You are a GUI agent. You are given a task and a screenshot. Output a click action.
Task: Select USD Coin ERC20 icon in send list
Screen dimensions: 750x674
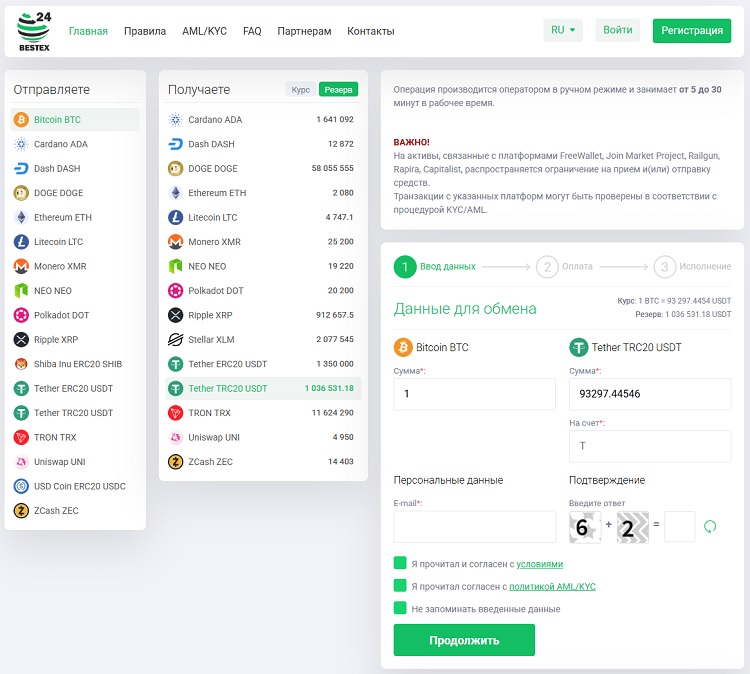pos(21,486)
